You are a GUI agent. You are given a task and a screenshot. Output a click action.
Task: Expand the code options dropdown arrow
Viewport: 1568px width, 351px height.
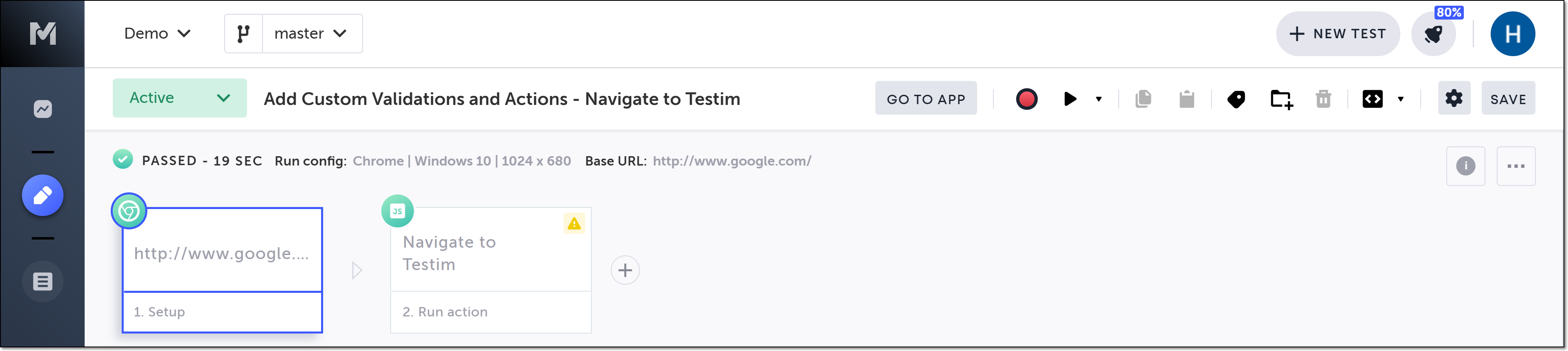(x=1401, y=99)
